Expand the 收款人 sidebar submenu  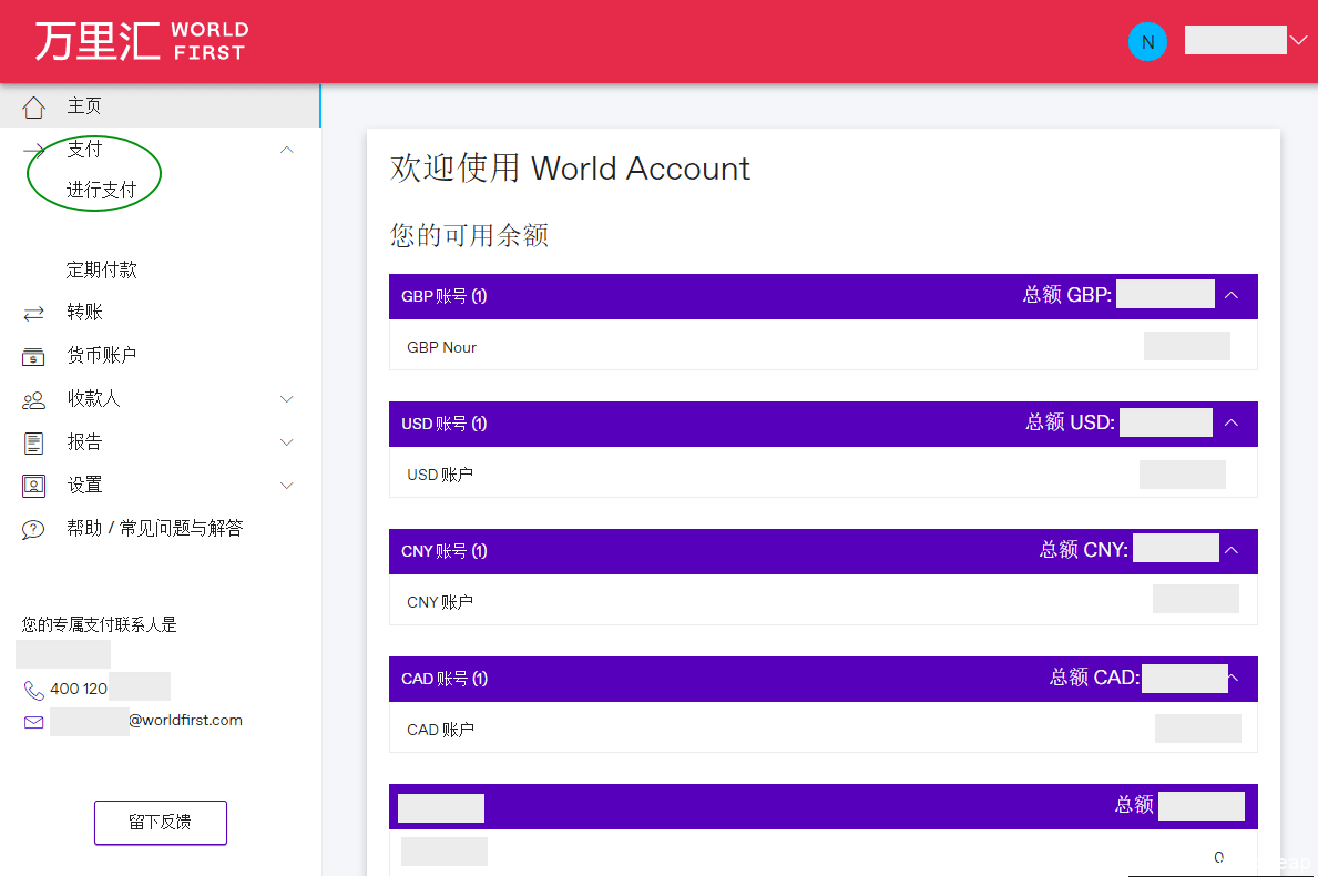pos(287,399)
